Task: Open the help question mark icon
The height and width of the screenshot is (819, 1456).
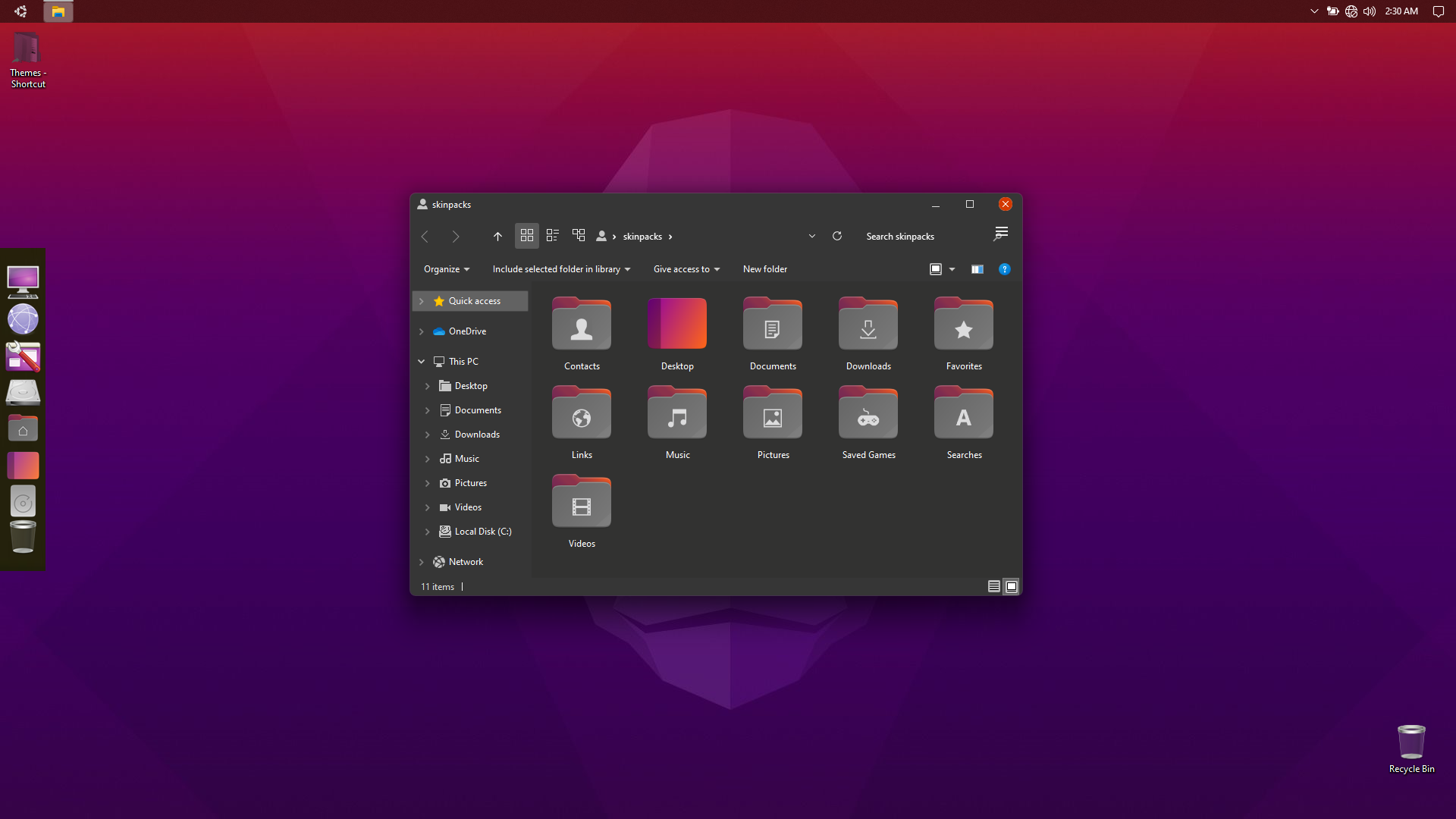Action: (x=1005, y=269)
